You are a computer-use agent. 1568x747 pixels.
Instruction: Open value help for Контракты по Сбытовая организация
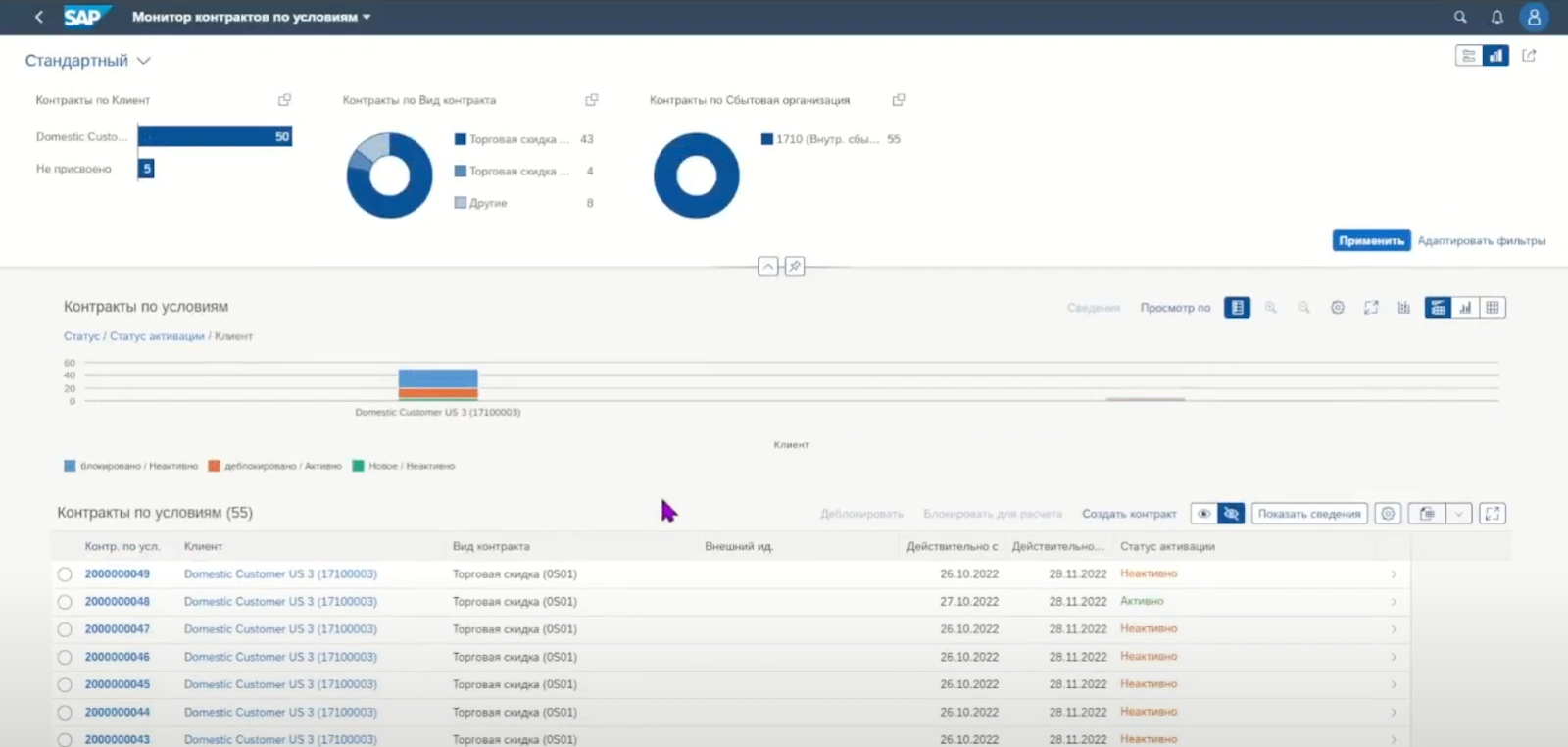point(899,100)
